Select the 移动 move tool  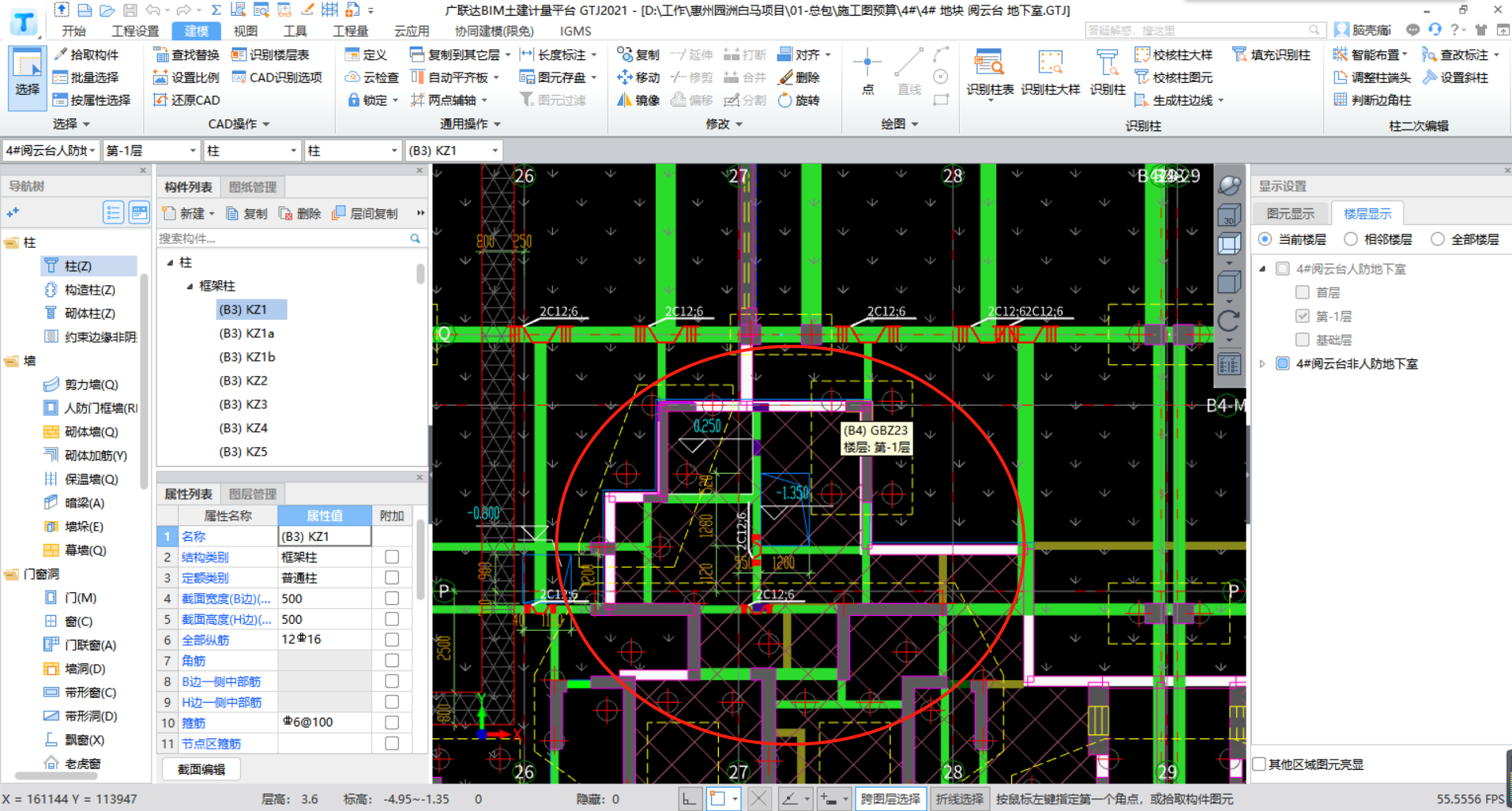pyautogui.click(x=638, y=77)
